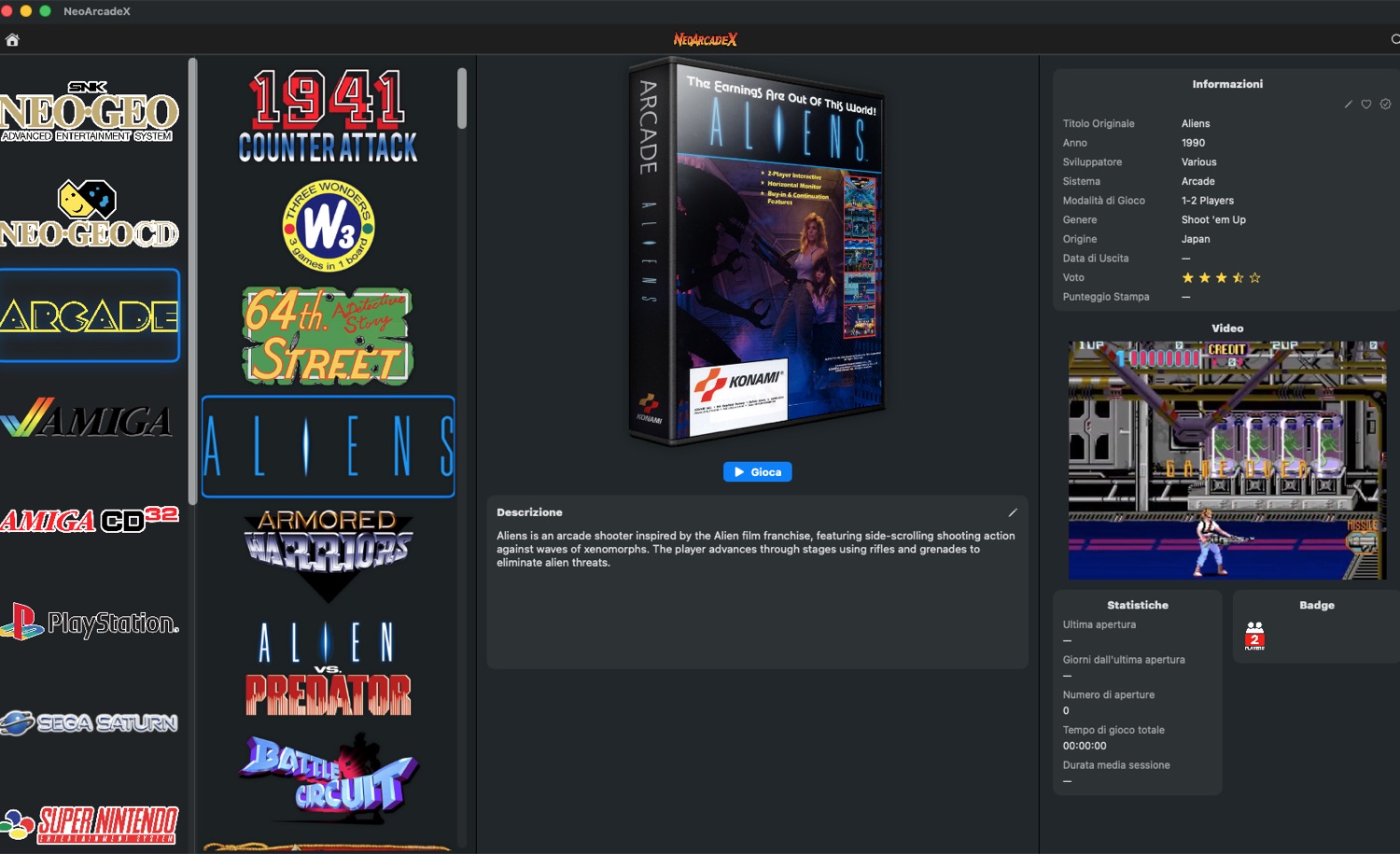Select the Sega Saturn system
The image size is (1400, 854).
90,722
